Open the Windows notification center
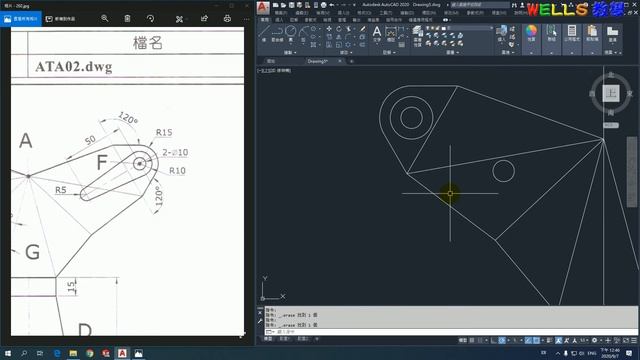The image size is (640, 360). (629, 353)
